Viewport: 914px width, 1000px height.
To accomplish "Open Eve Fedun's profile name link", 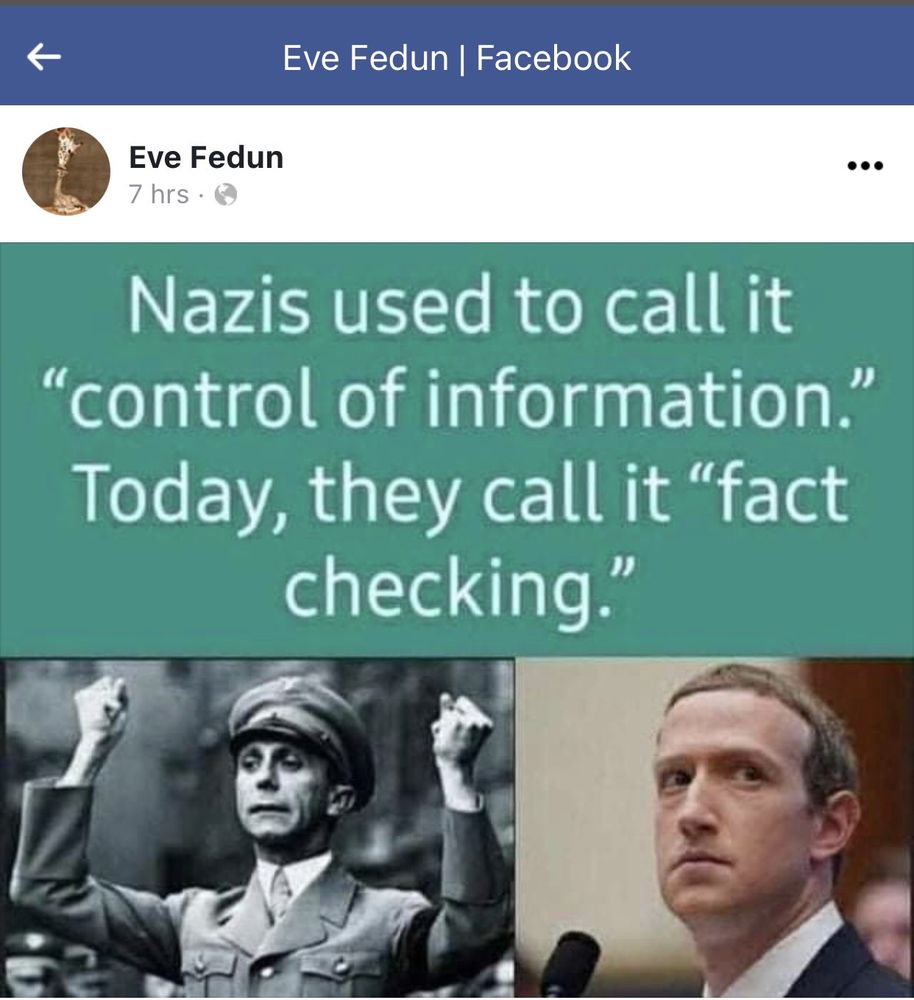I will pos(206,157).
